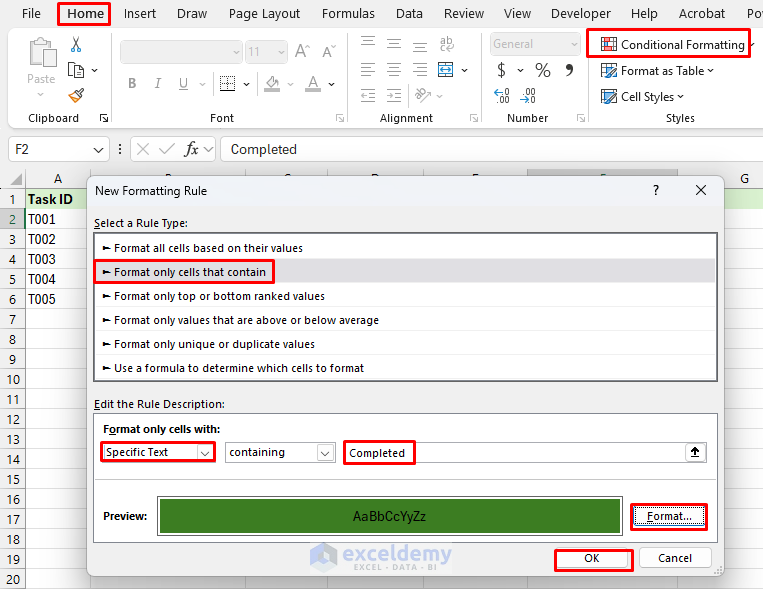
Task: Switch to the Developer tab
Action: point(581,14)
